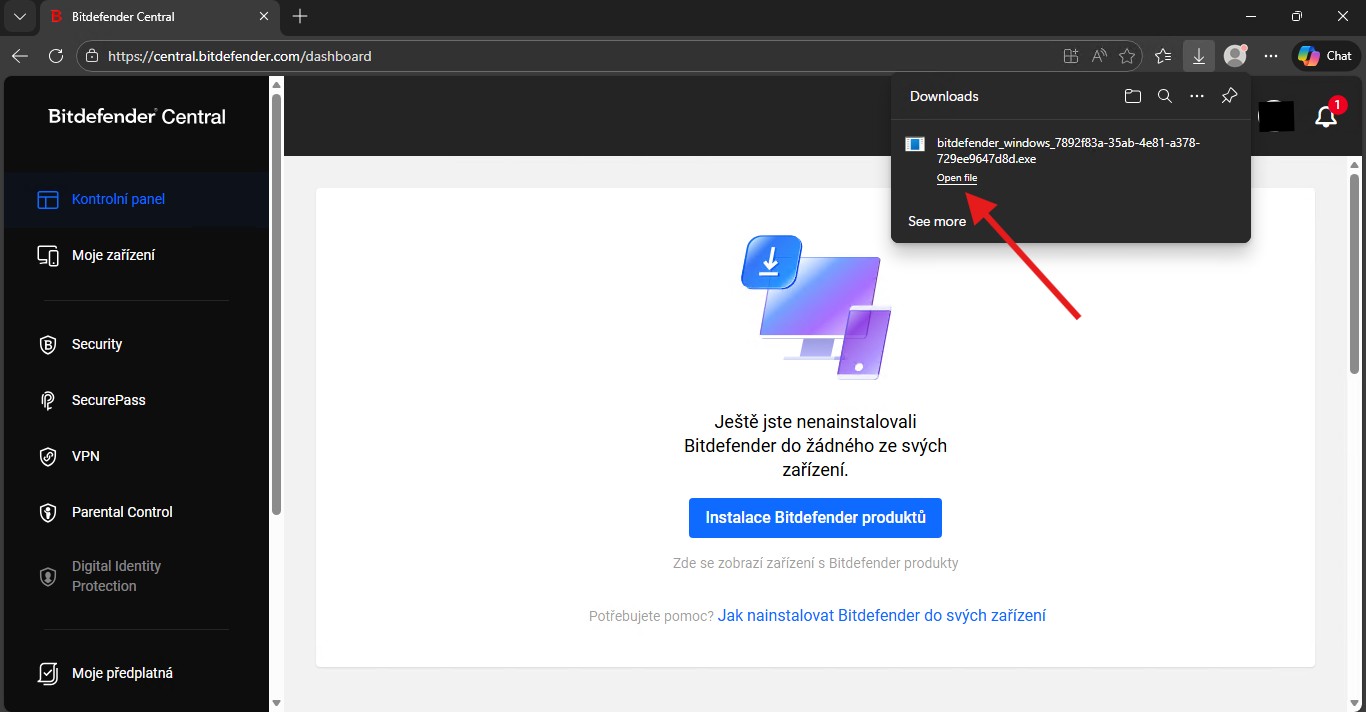Click the sidebar vertical scrollbar

point(276,300)
